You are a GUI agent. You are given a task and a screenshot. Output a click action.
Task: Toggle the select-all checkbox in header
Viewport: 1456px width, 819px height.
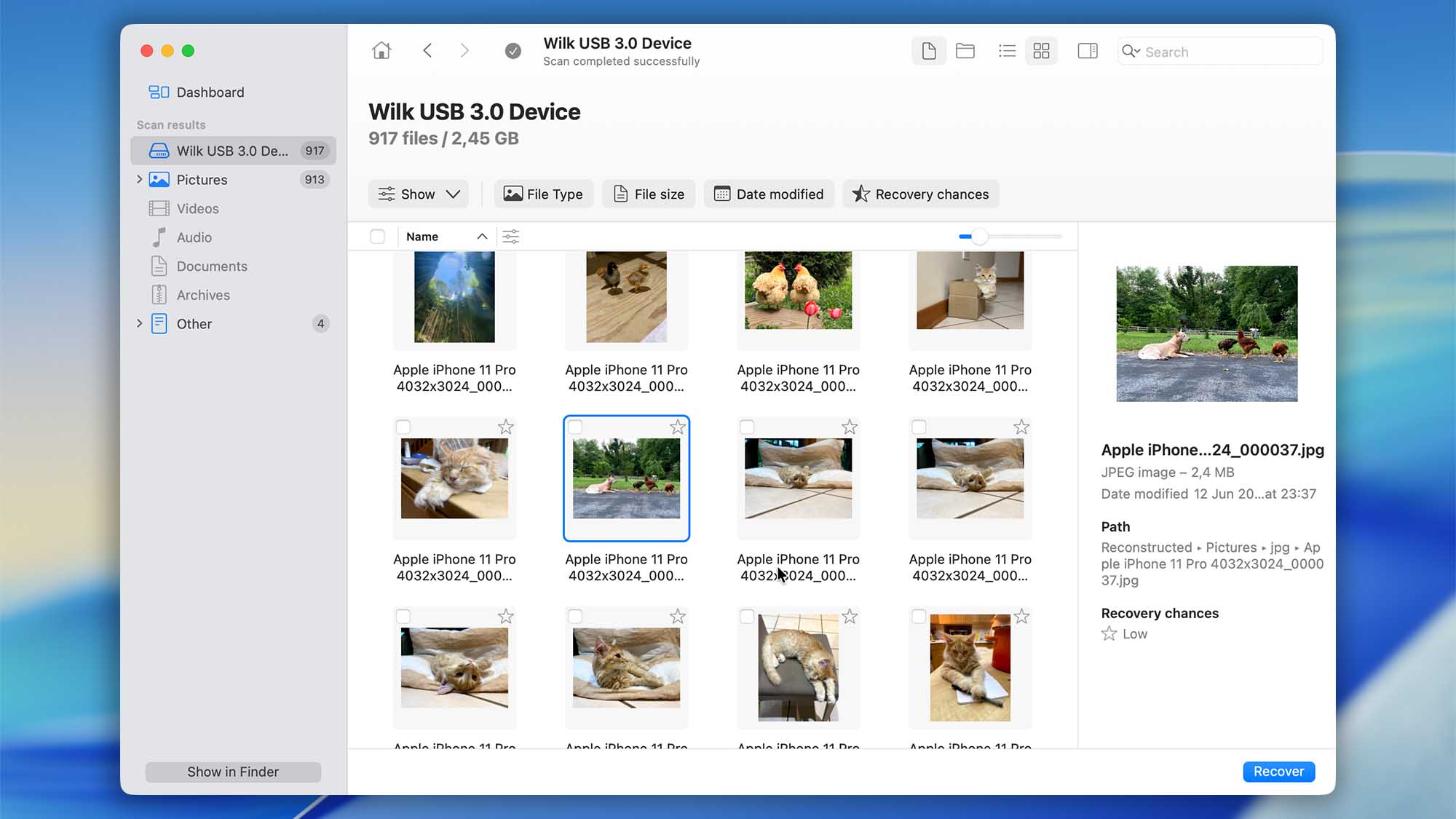tap(377, 237)
